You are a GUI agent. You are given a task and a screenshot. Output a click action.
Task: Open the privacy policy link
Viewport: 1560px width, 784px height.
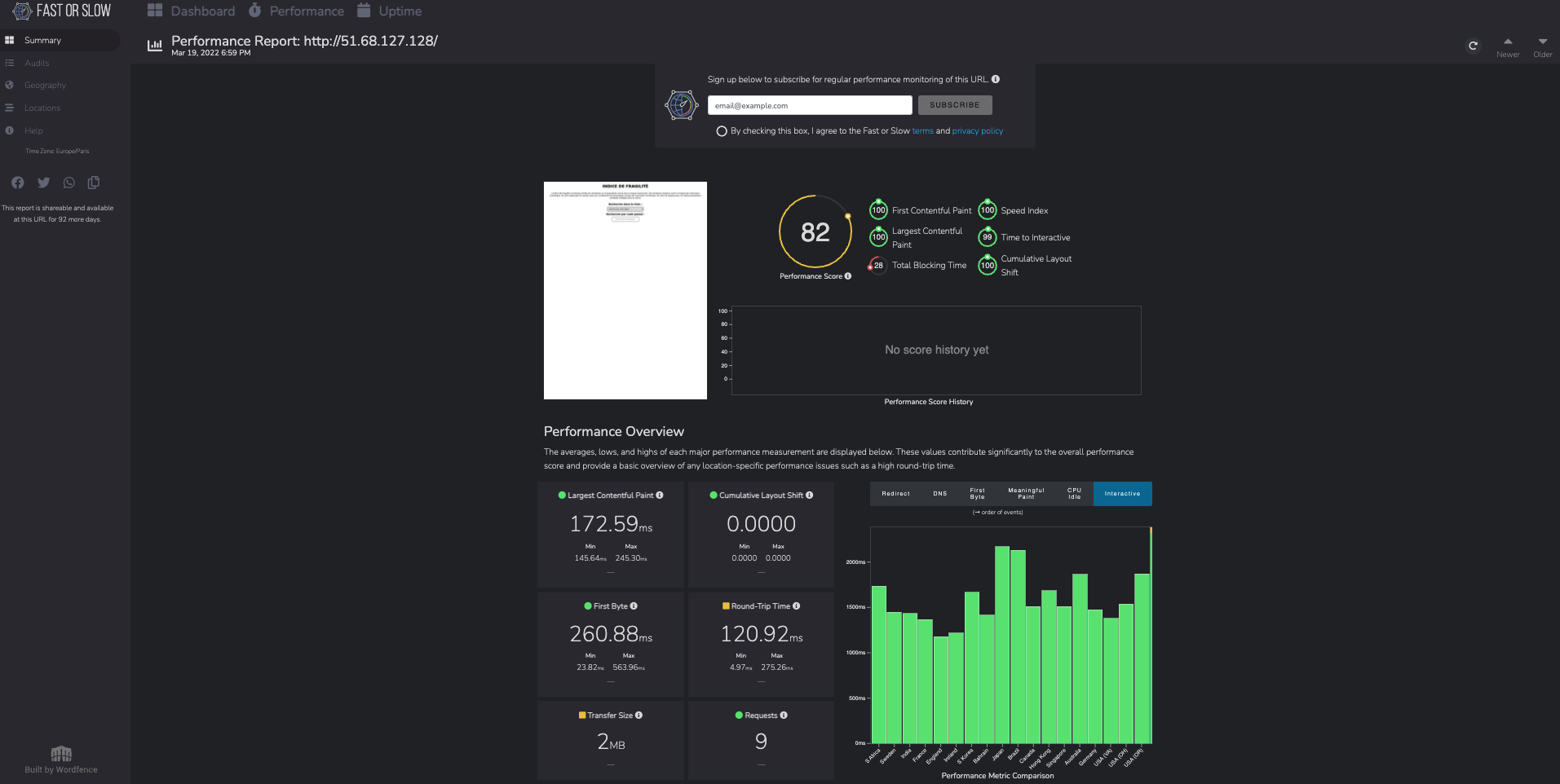click(x=978, y=131)
